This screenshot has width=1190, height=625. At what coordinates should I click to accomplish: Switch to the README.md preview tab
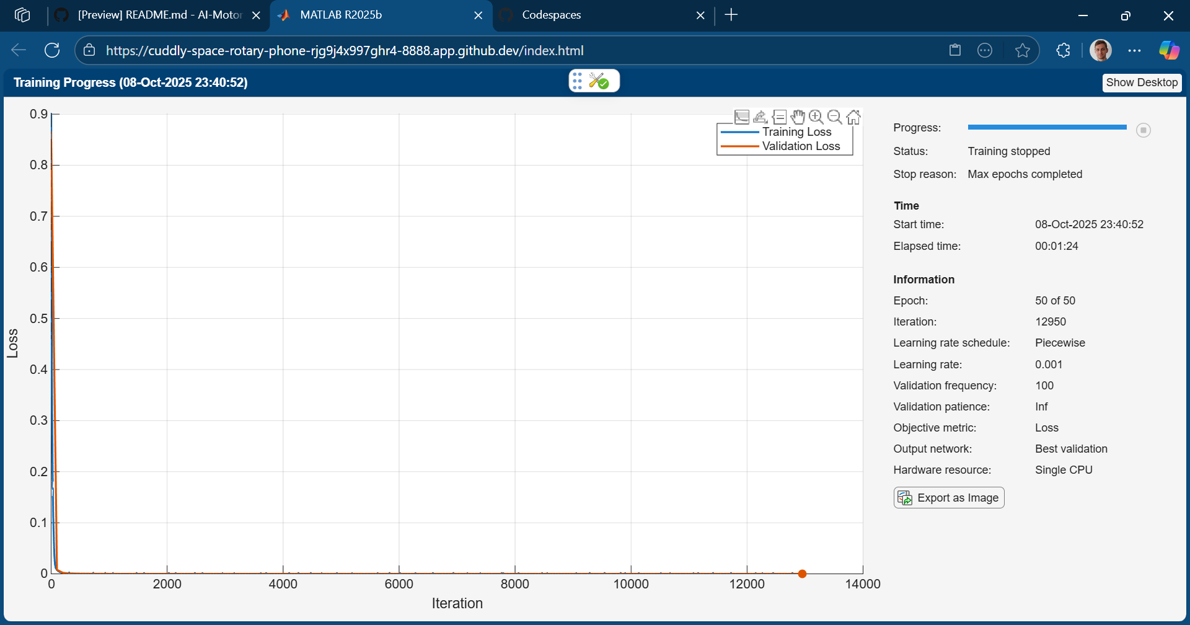coord(158,15)
